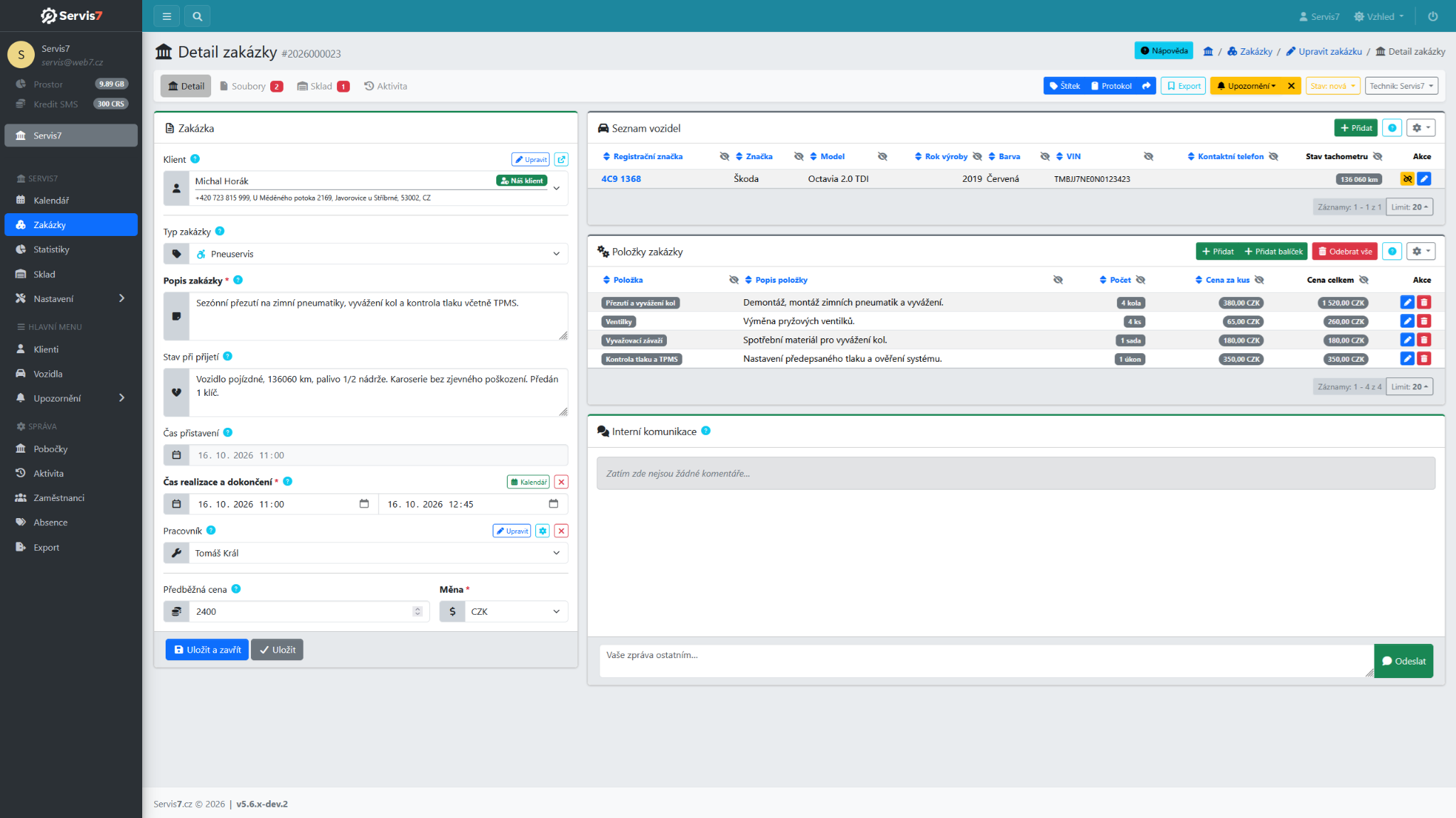1456x818 pixels.
Task: Open the Měna CZK dropdown
Action: 516,611
